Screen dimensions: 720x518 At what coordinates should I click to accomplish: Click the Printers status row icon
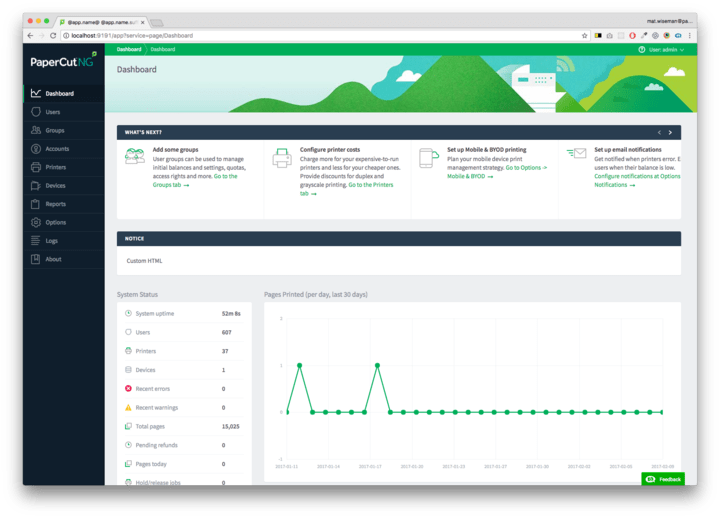128,351
